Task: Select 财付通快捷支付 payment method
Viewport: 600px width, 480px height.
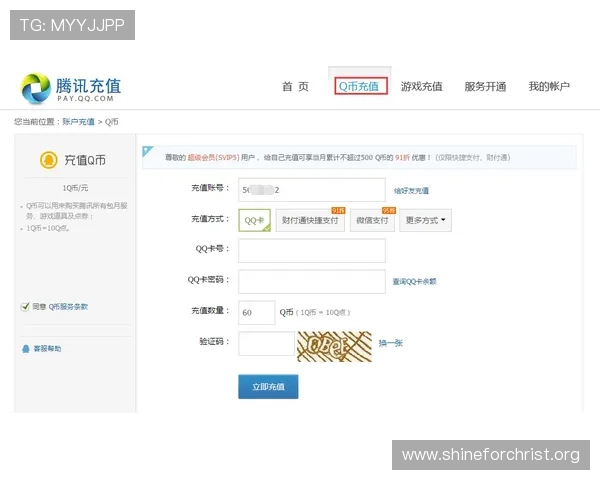Action: pyautogui.click(x=310, y=220)
